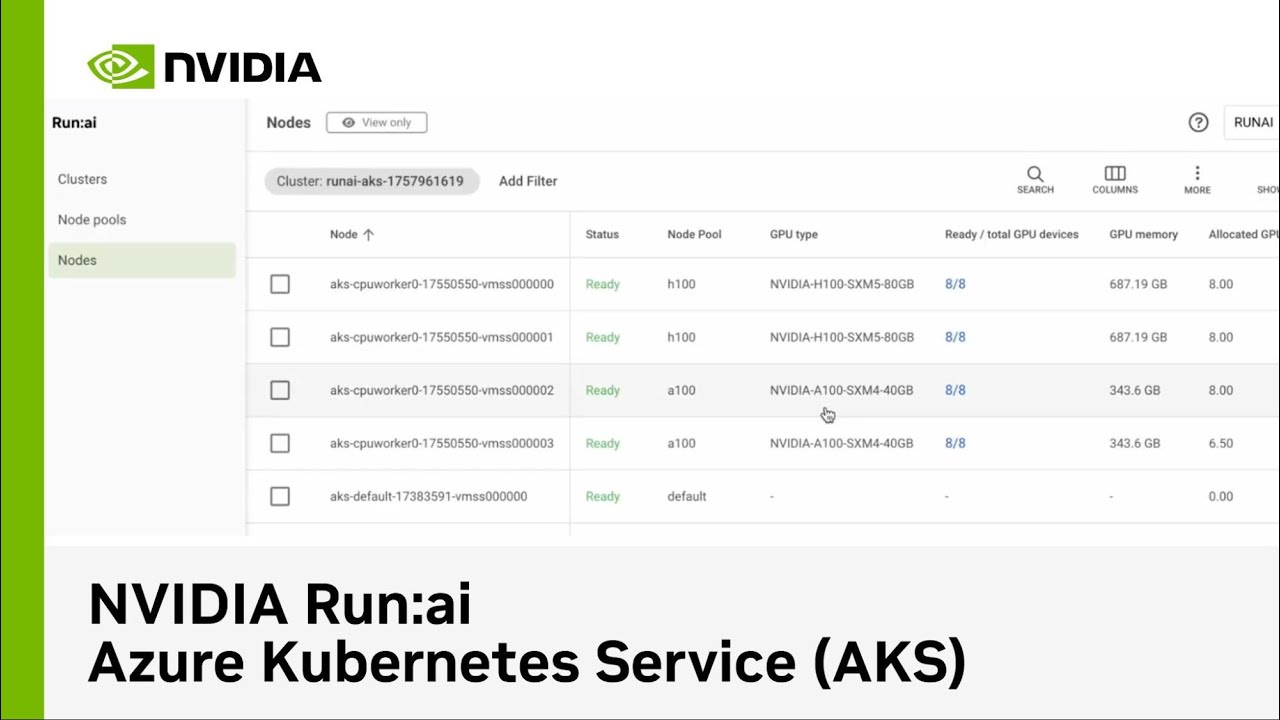Click the GPU type column header
This screenshot has height=720, width=1280.
(794, 234)
